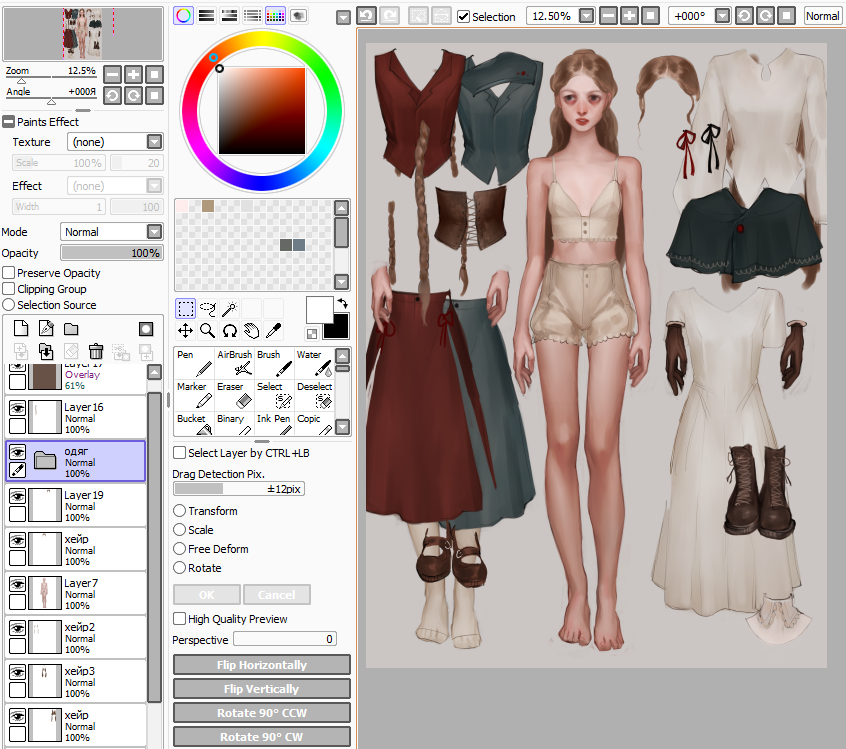This screenshot has width=846, height=749.
Task: Choose the Select pen tool
Action: (x=274, y=396)
